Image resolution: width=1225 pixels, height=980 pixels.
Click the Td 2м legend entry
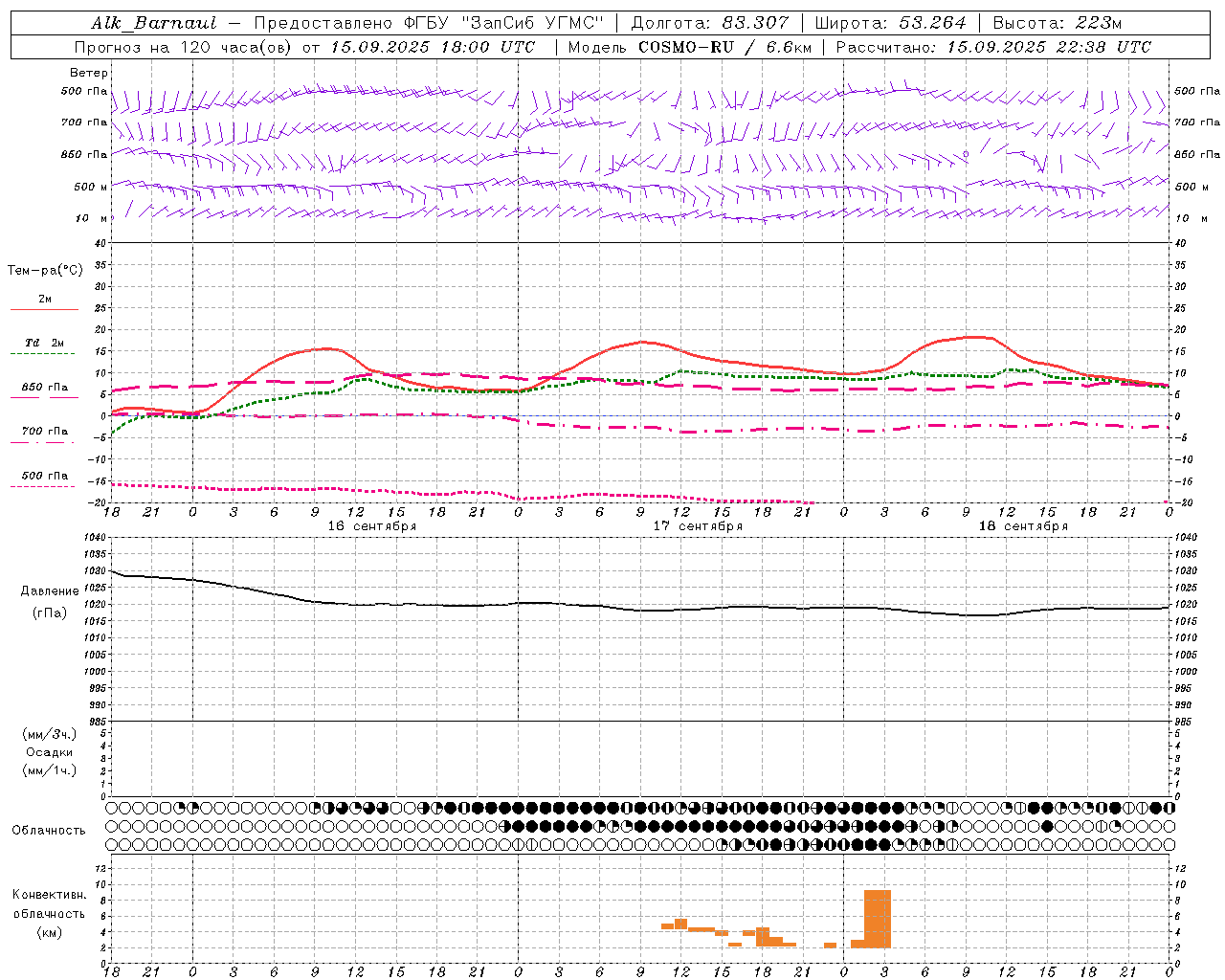coord(45,343)
